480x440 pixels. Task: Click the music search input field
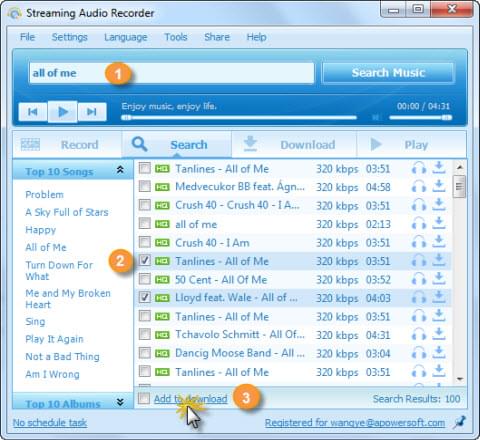(x=171, y=73)
